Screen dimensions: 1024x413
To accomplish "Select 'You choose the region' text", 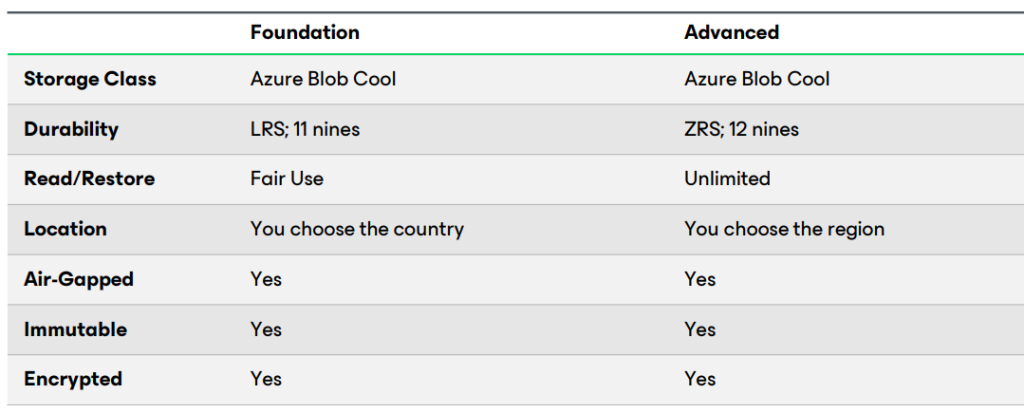I will [x=784, y=229].
